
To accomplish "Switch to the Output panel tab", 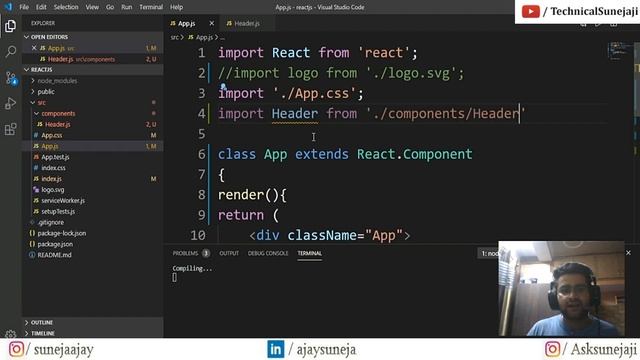I will click(x=229, y=253).
